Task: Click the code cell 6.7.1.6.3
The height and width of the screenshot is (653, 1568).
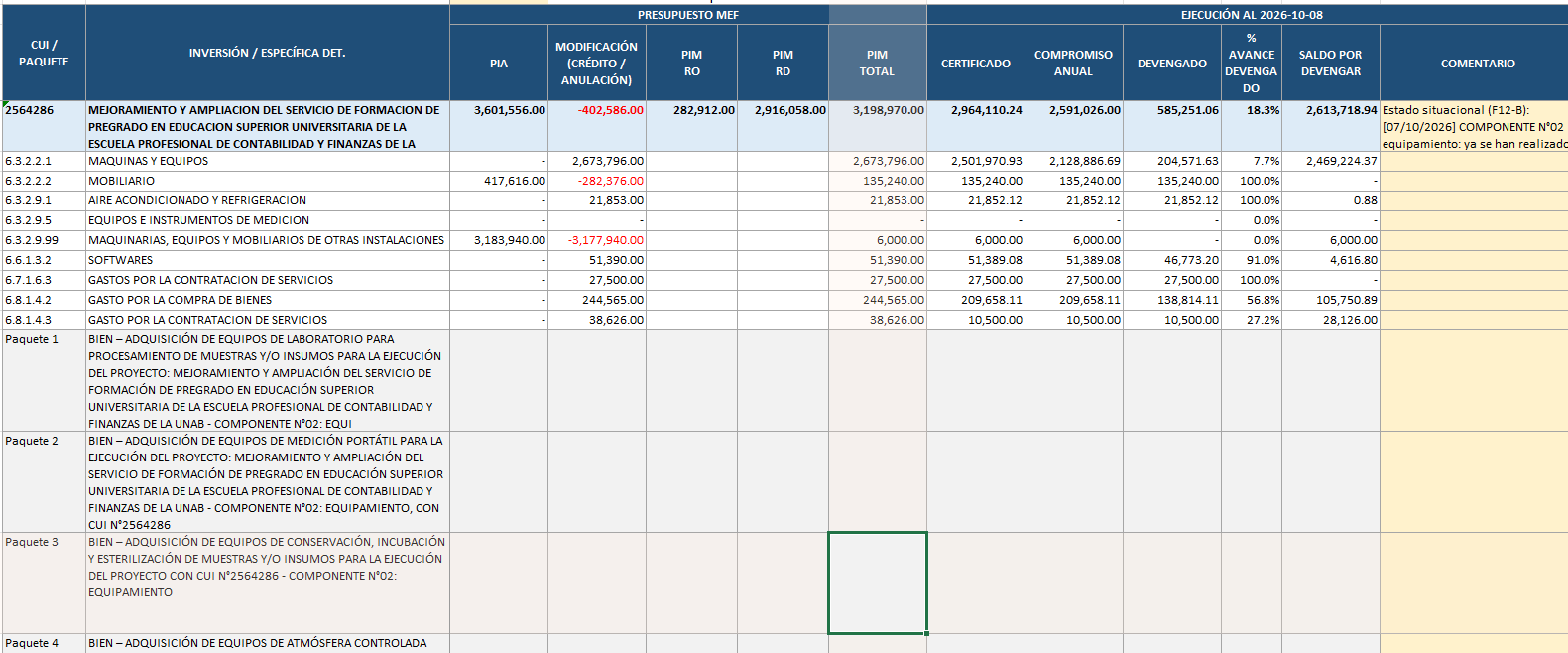Action: point(44,280)
